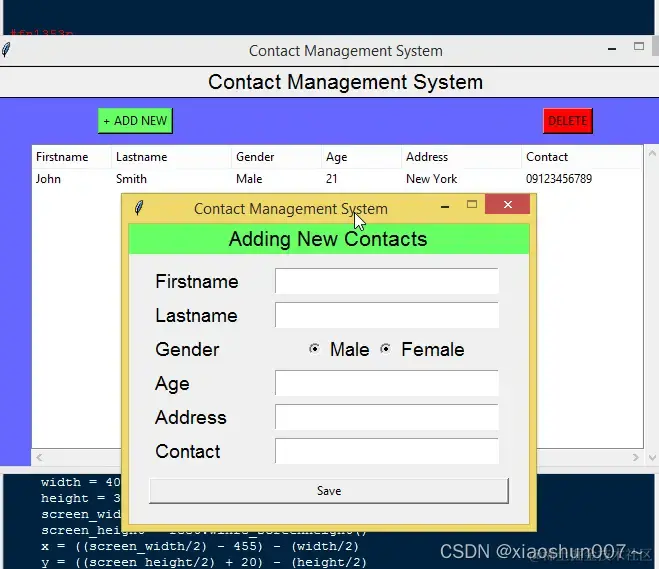Click the Age column header in table
The image size is (659, 569).
click(361, 157)
